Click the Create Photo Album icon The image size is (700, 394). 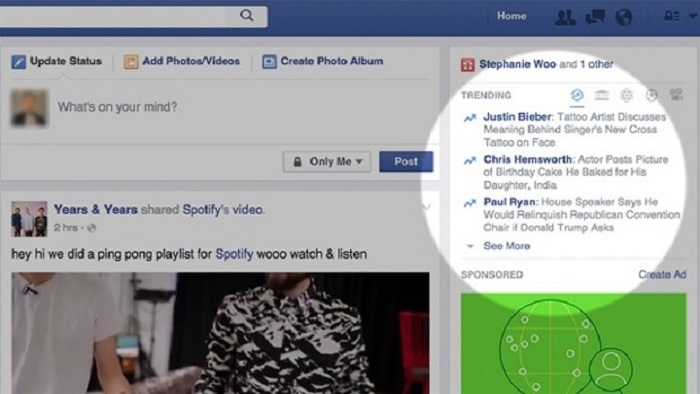[x=269, y=62]
